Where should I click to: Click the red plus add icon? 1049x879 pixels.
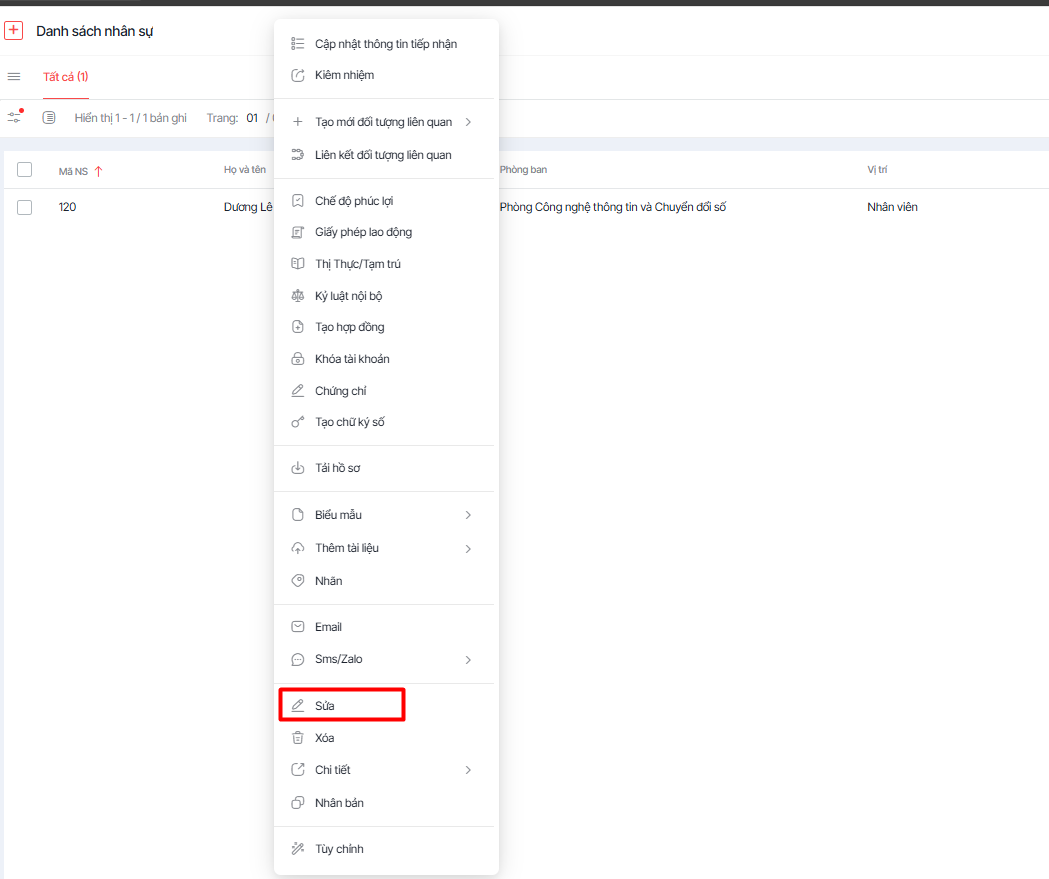click(14, 30)
